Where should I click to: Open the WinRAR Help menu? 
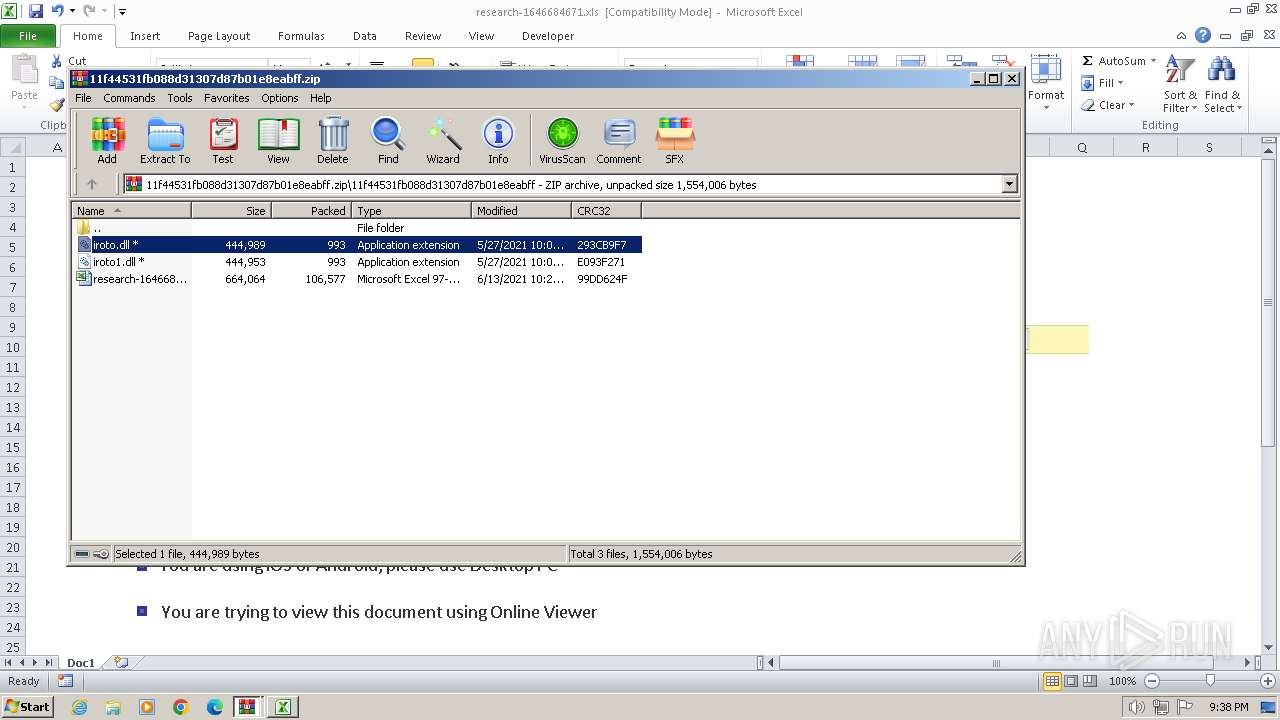321,98
